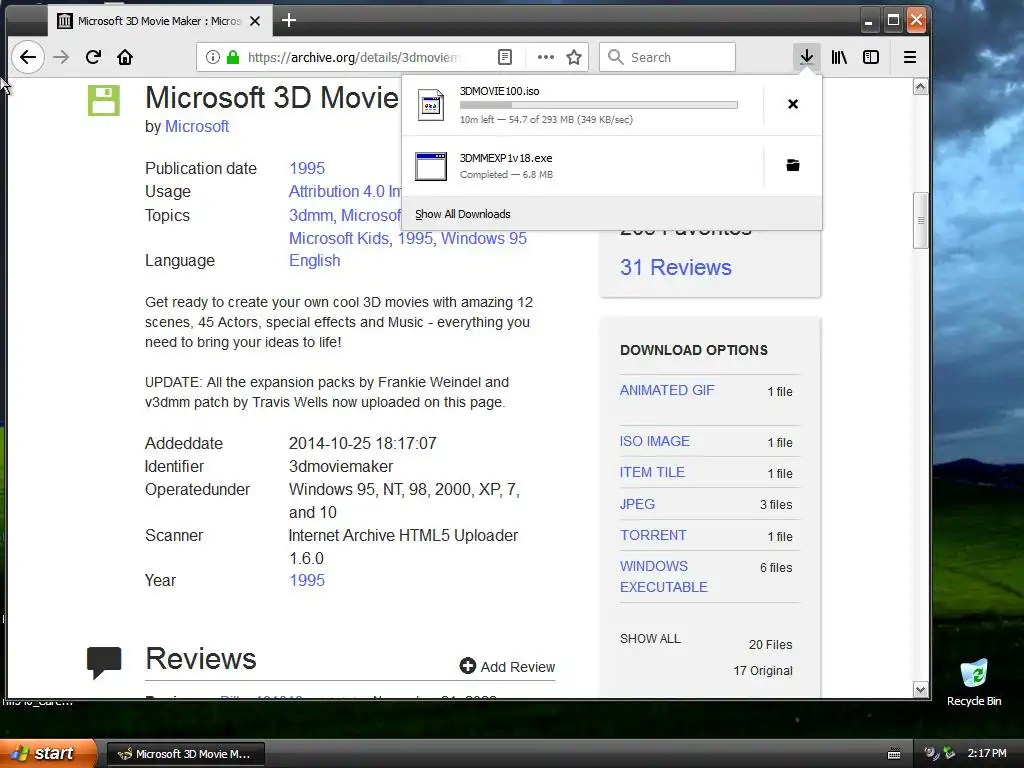Expand ANIMATED GIF download option
Image resolution: width=1024 pixels, height=768 pixels.
[667, 391]
